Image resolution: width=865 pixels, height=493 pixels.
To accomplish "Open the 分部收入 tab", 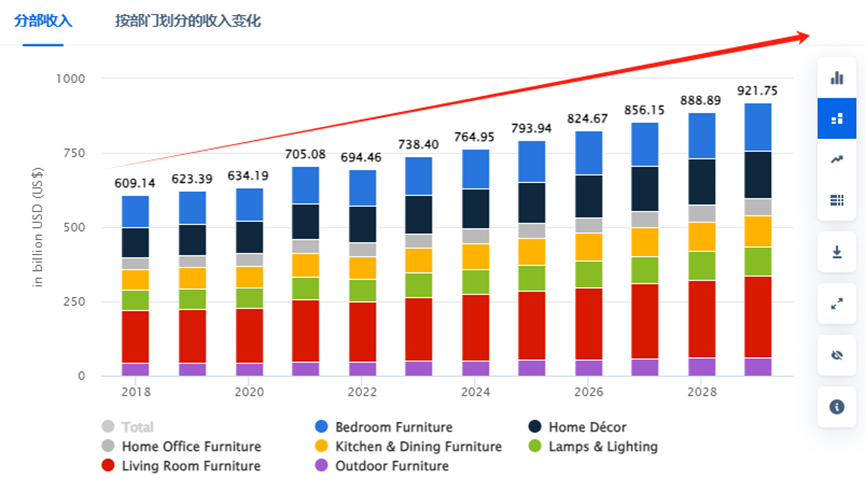I will (x=43, y=21).
